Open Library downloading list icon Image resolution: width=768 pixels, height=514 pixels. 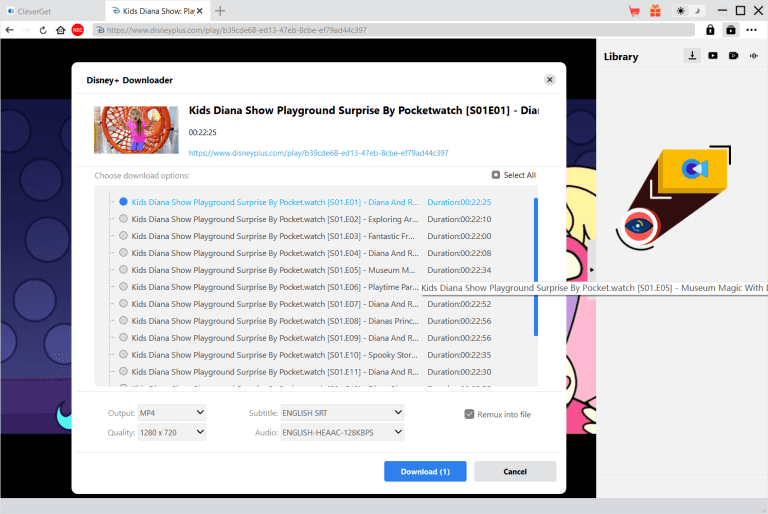click(692, 56)
